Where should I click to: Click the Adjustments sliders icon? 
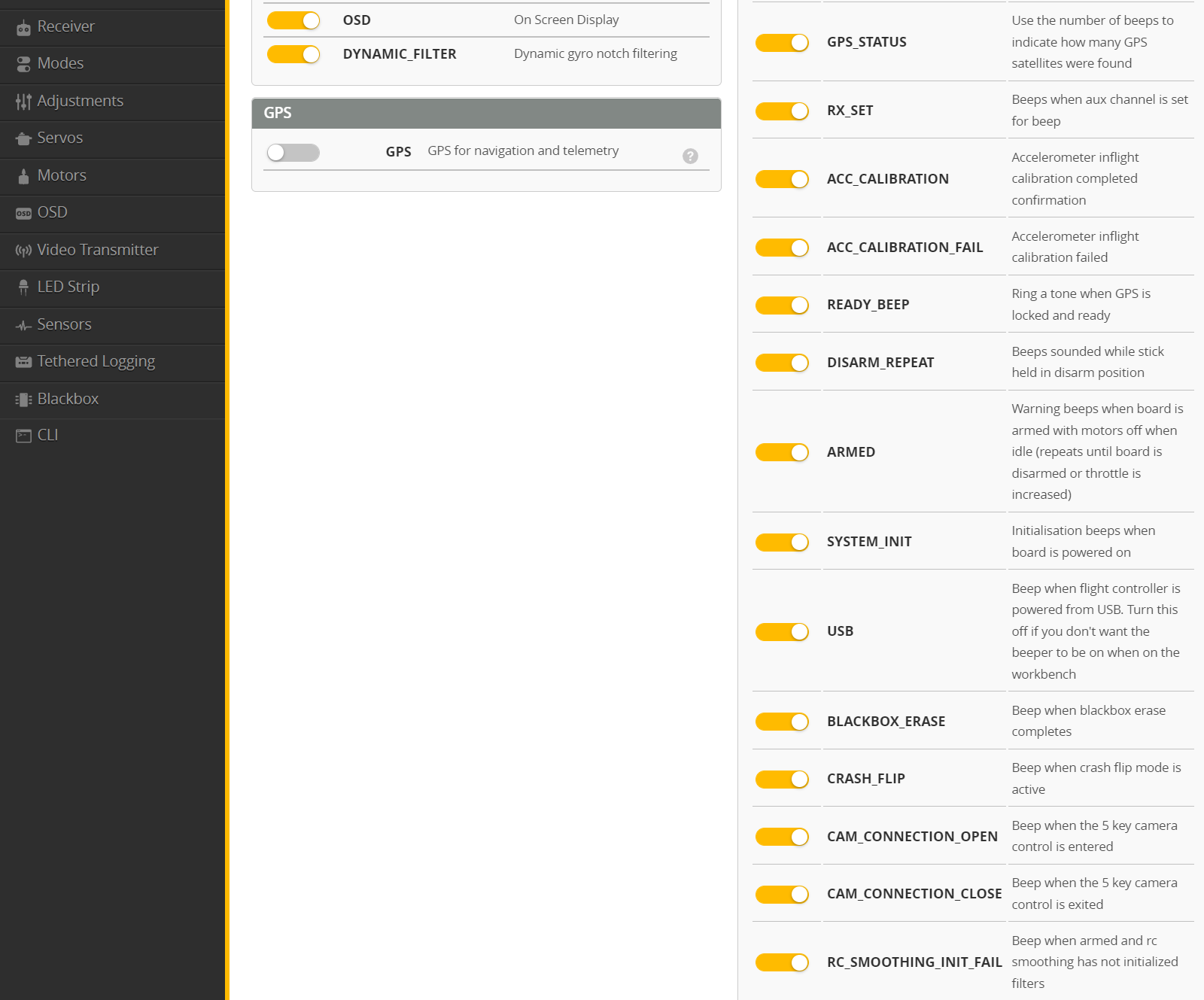pyautogui.click(x=23, y=102)
